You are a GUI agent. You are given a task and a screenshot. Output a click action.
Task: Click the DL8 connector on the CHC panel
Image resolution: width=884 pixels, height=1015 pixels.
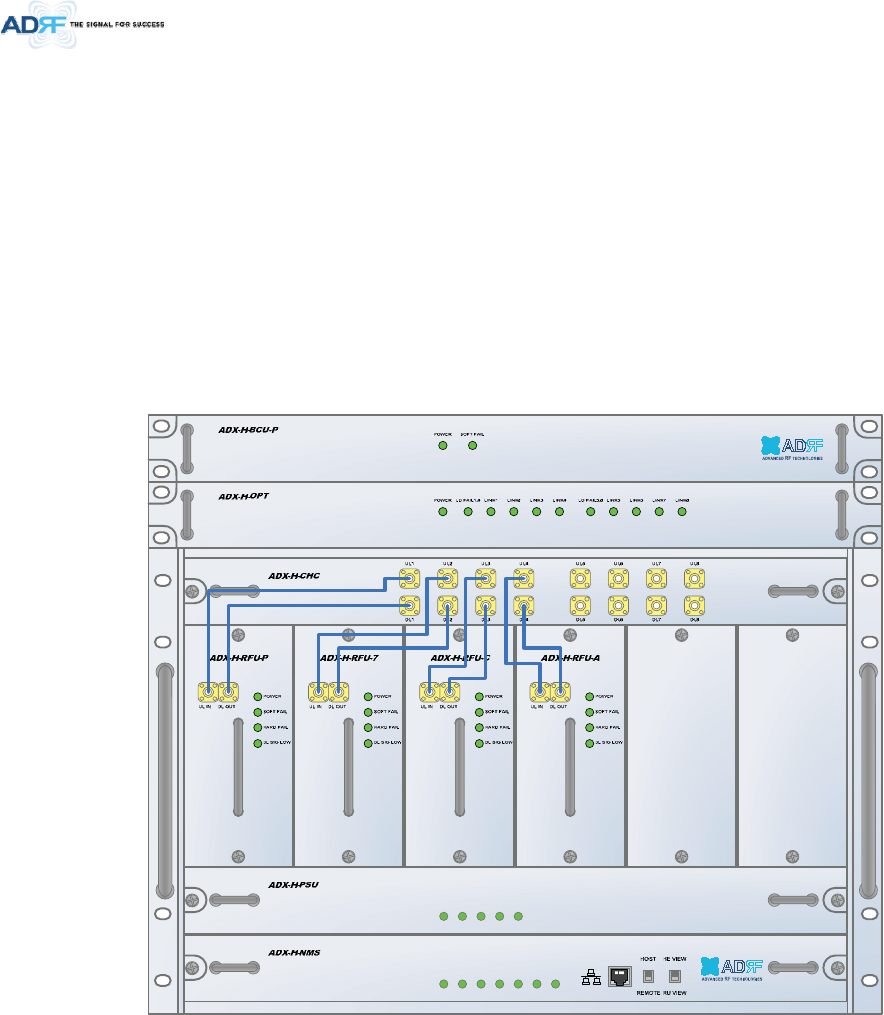tap(694, 606)
